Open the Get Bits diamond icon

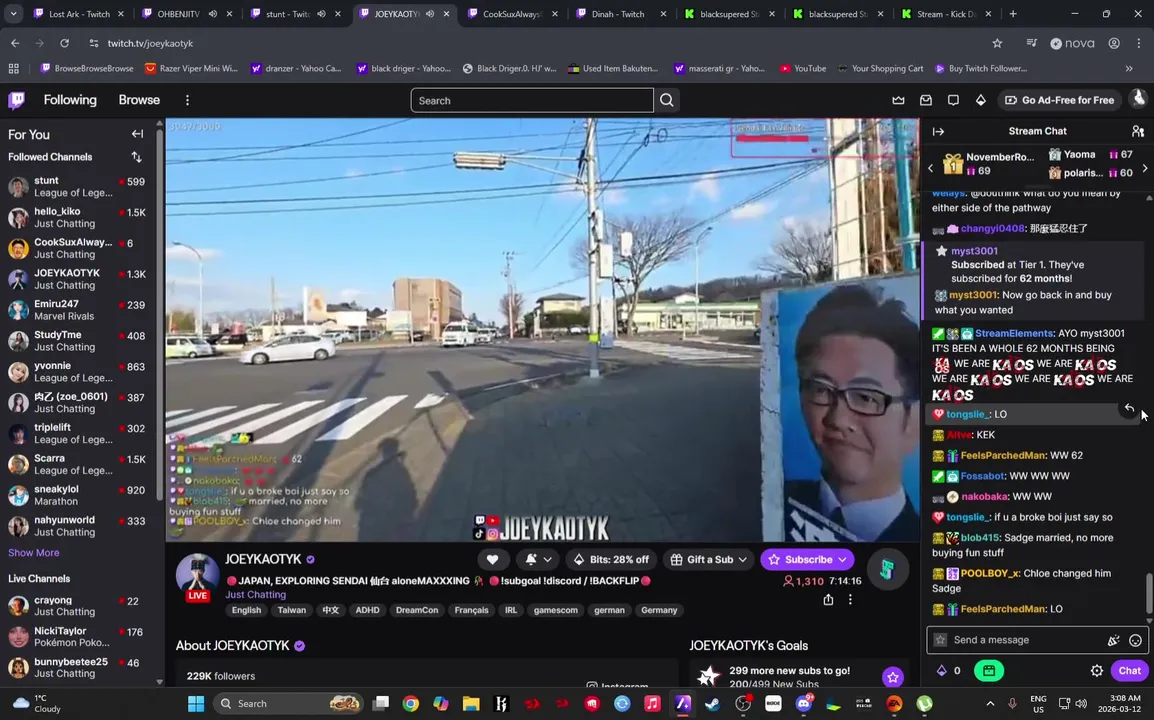(980, 100)
